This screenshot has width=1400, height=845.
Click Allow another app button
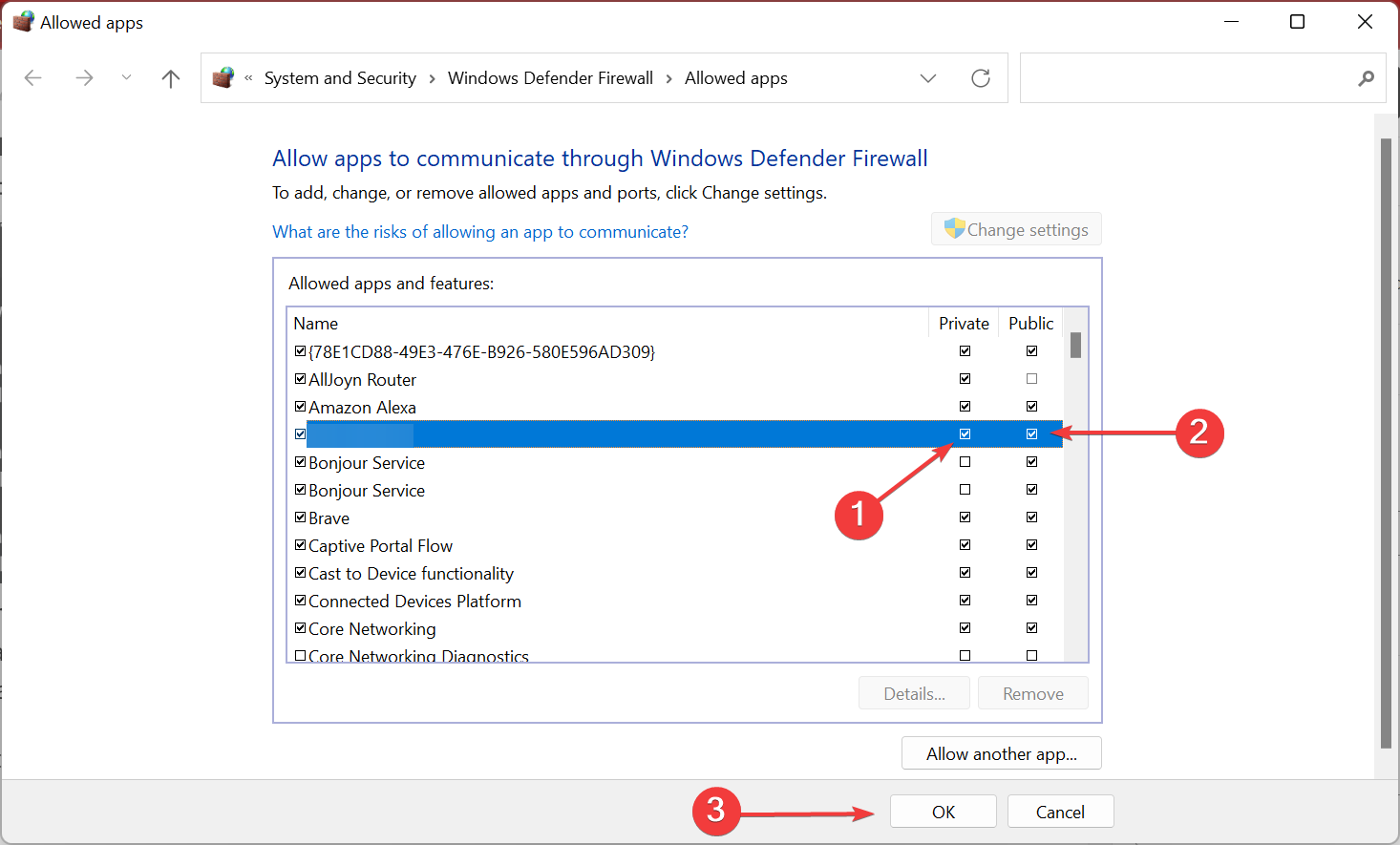click(x=1002, y=753)
